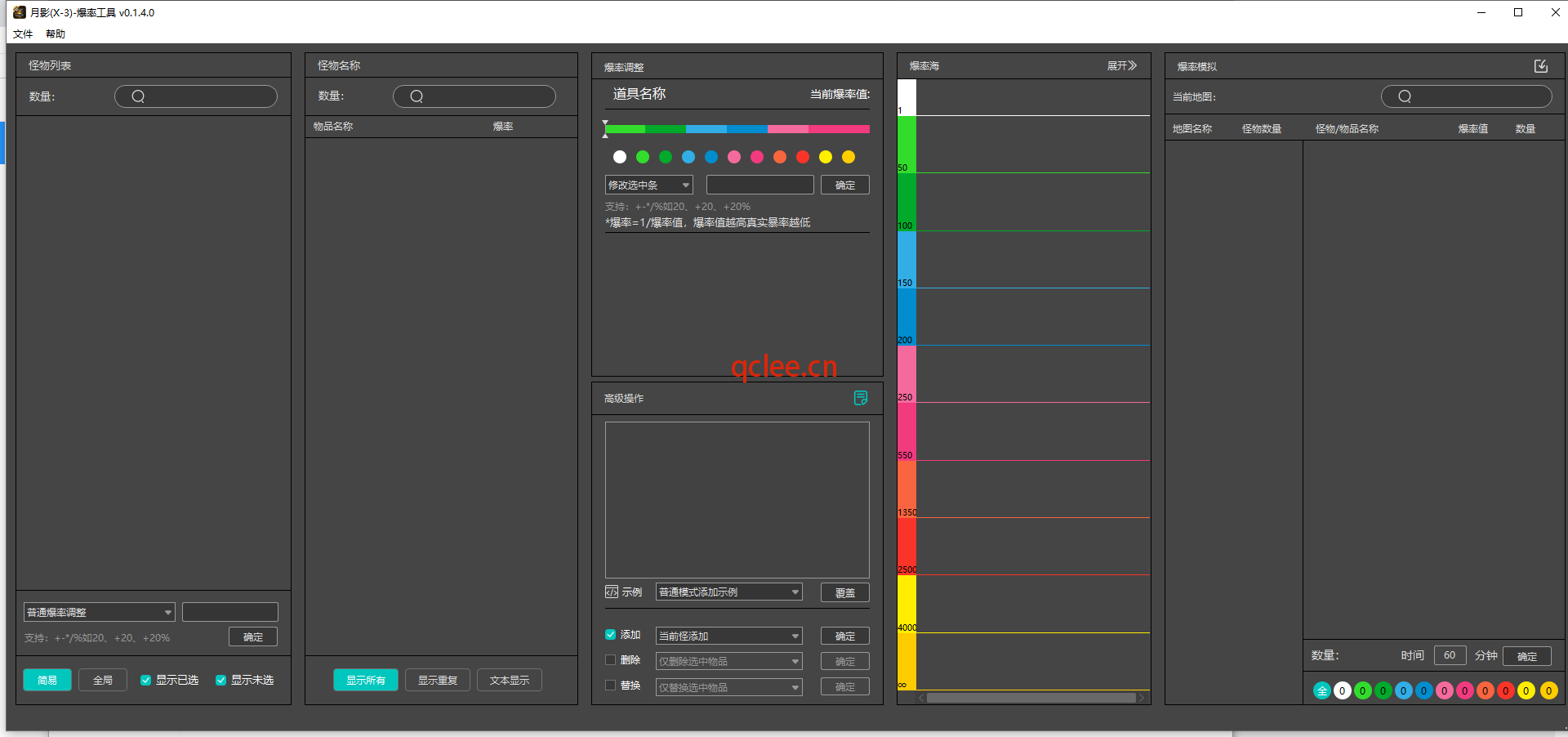This screenshot has height=737, width=1568.
Task: Open the 修改选中条 dropdown
Action: tap(649, 185)
